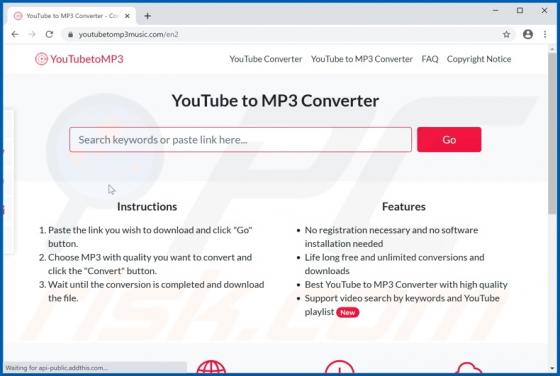This screenshot has width=560, height=376.
Task: Click the download circle icon at bottom
Action: (339, 367)
